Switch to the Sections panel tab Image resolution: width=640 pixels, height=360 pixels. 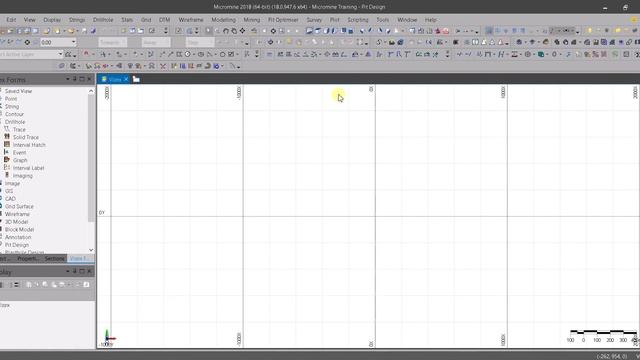[54, 258]
